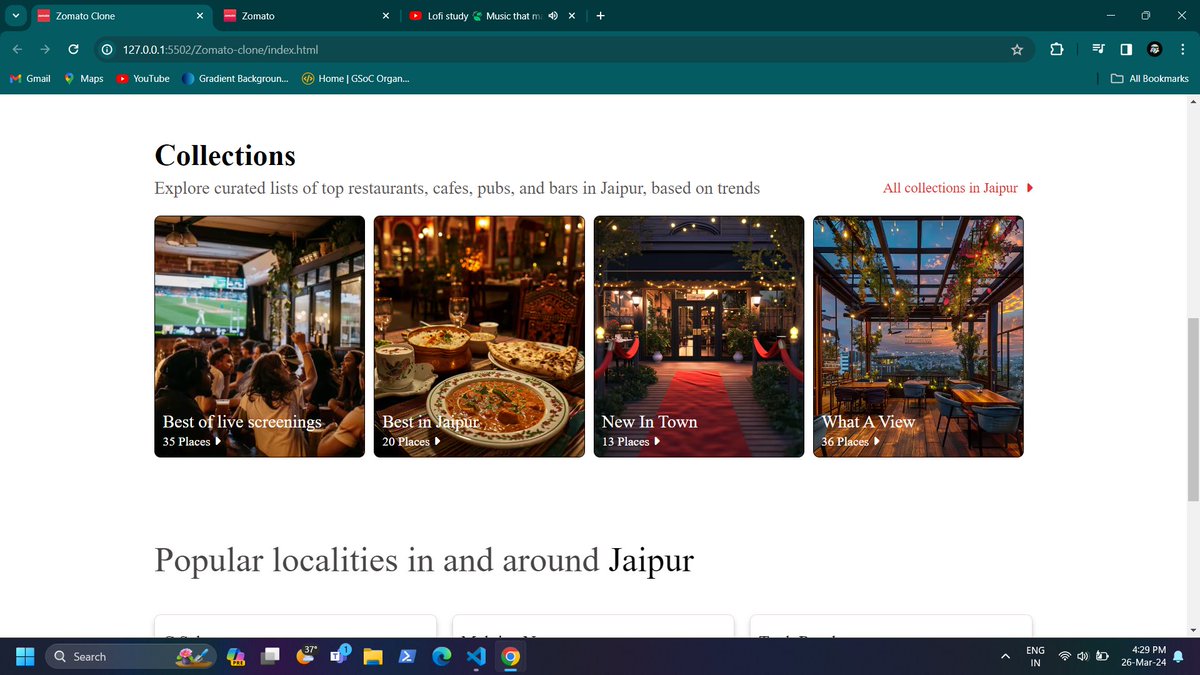The width and height of the screenshot is (1200, 675).
Task: Open the Maps bookmark
Action: click(83, 78)
